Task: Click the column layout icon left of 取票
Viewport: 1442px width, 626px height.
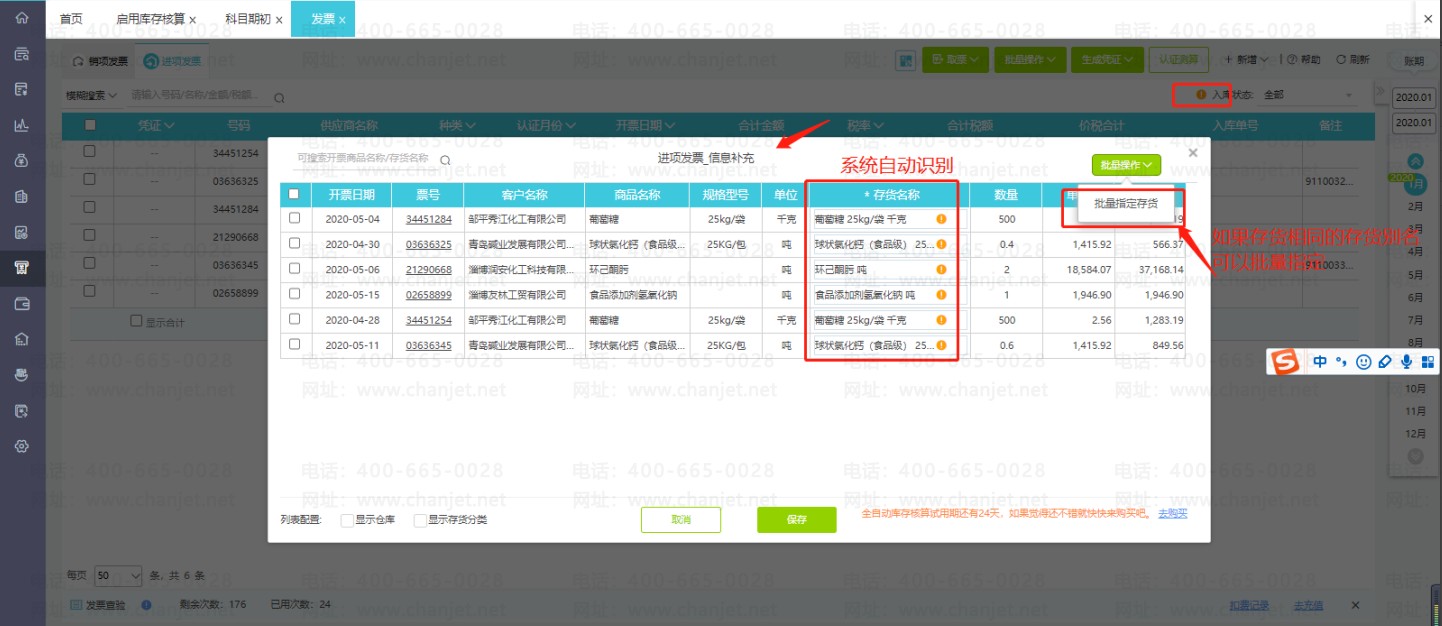Action: 906,60
